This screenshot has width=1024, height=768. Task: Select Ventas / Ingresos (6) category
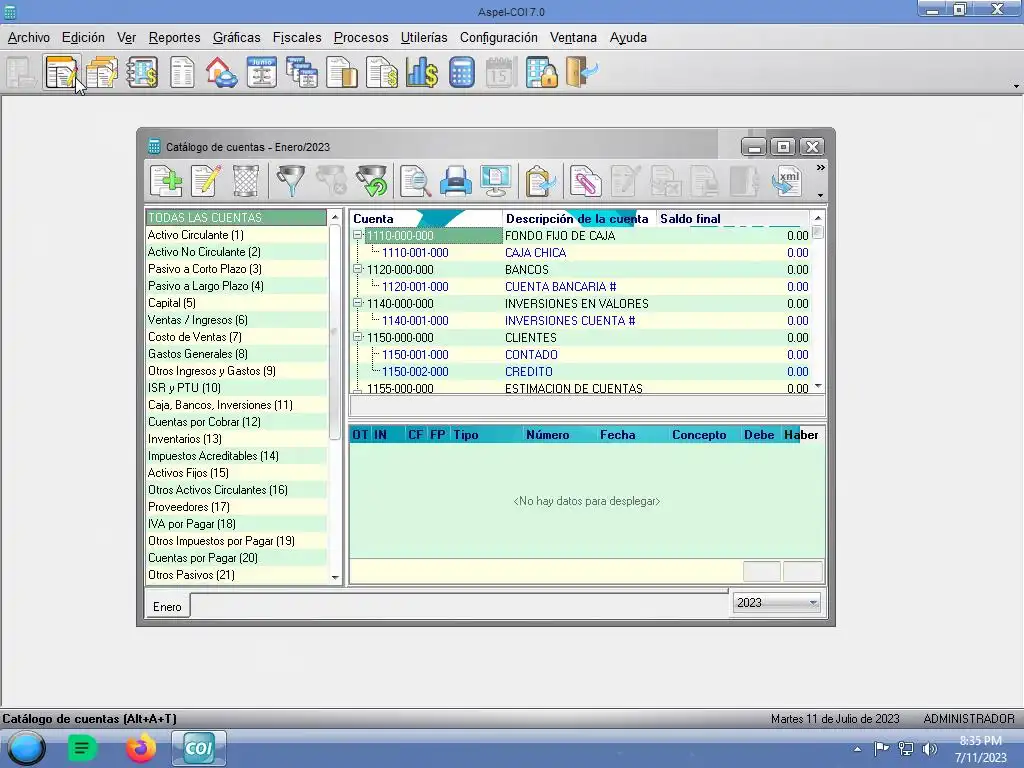[x=236, y=319]
